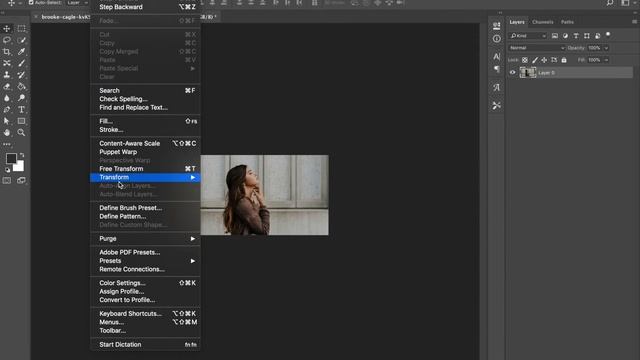Toggle lock transparent pixels
Screen dimensions: 640x360
click(x=525, y=60)
